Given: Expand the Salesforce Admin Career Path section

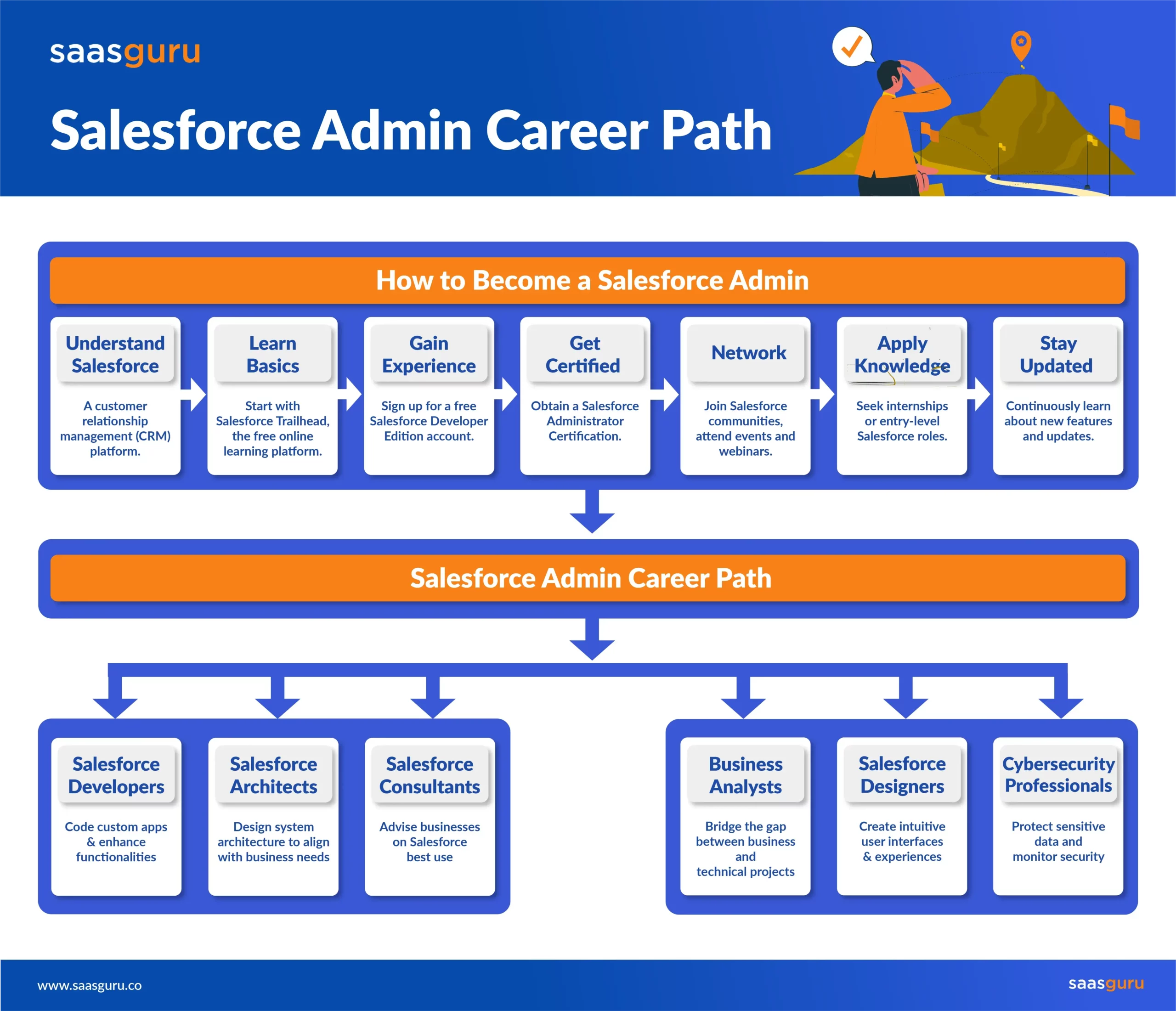Looking at the screenshot, I should tap(588, 578).
